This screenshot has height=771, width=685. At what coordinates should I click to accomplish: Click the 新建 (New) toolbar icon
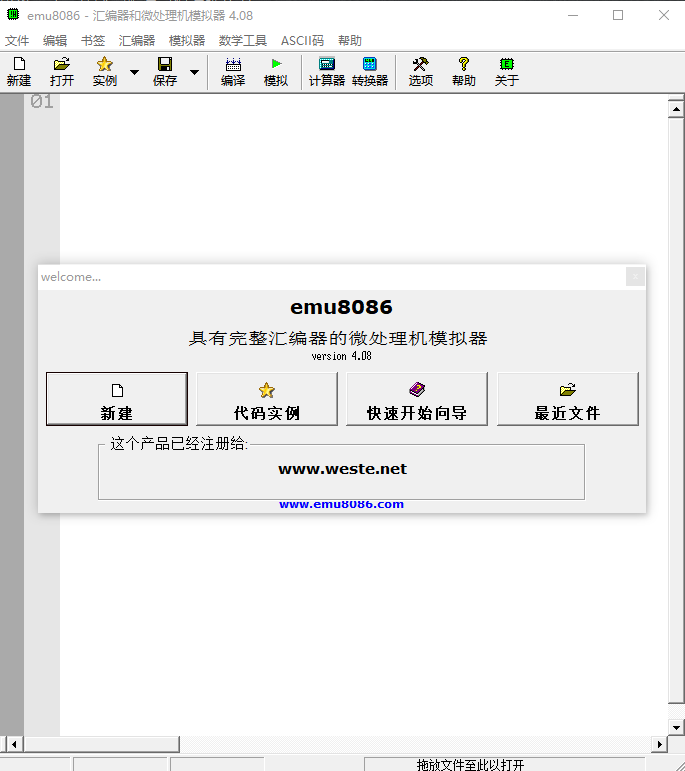[x=19, y=72]
